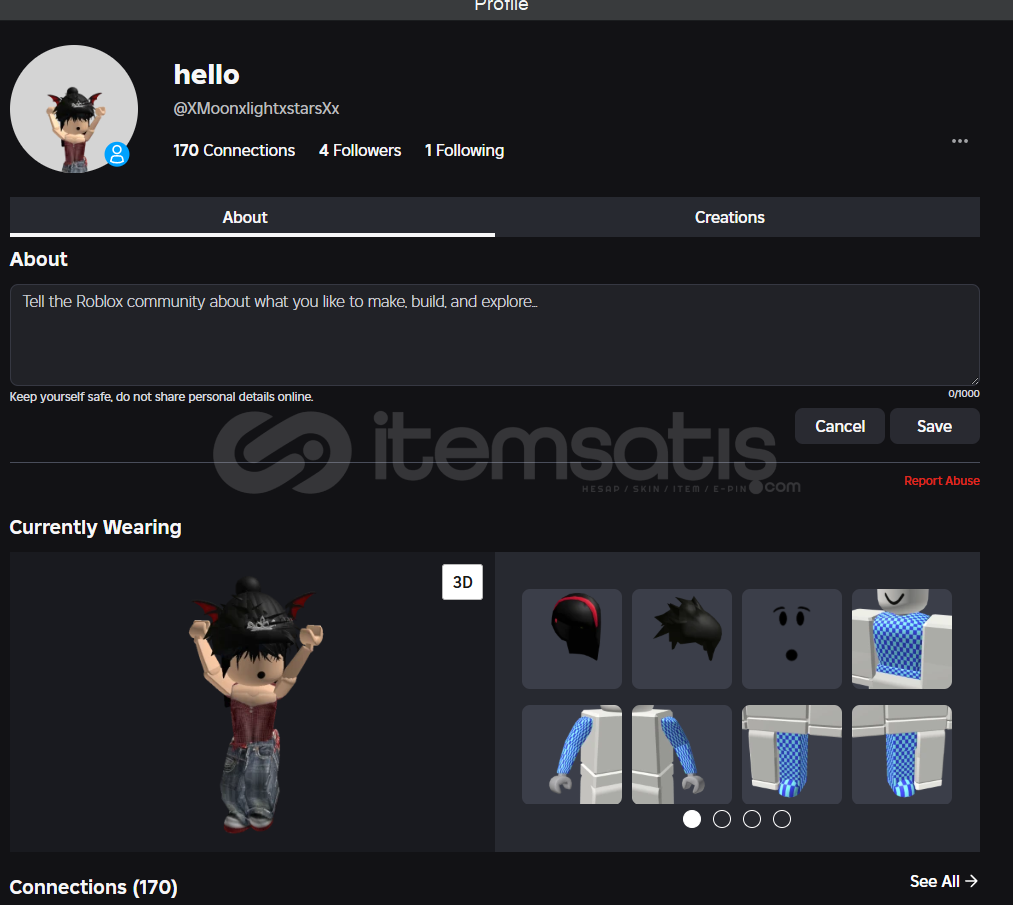Image resolution: width=1013 pixels, height=905 pixels.
Task: Click the username @XMoonxlightxstarsXx
Action: [x=256, y=109]
